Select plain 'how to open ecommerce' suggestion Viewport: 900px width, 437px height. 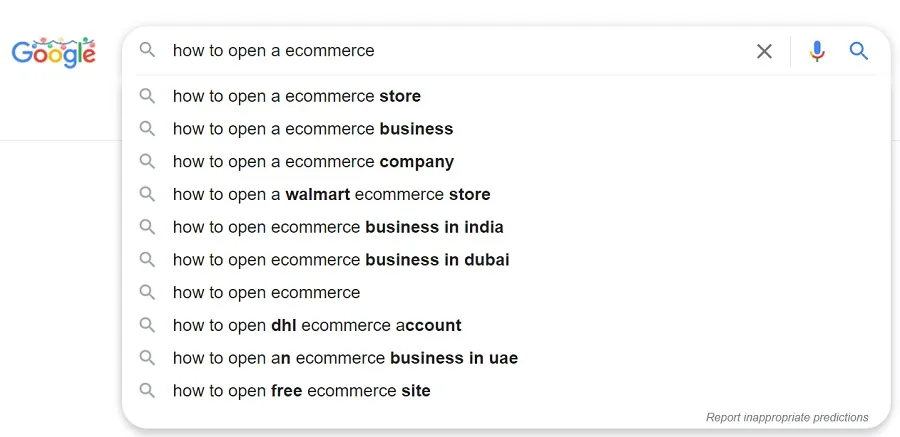[x=266, y=293]
